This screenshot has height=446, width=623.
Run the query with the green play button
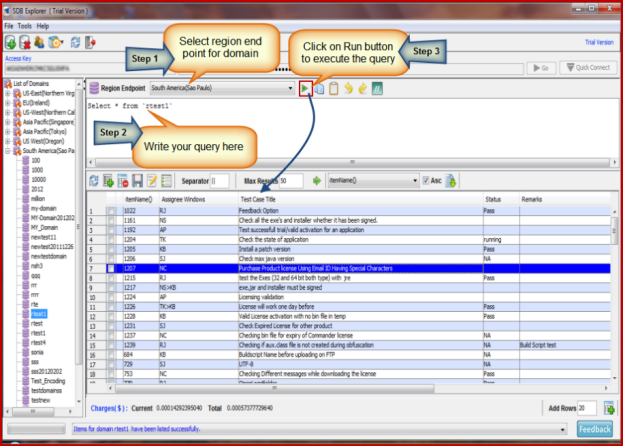(305, 88)
